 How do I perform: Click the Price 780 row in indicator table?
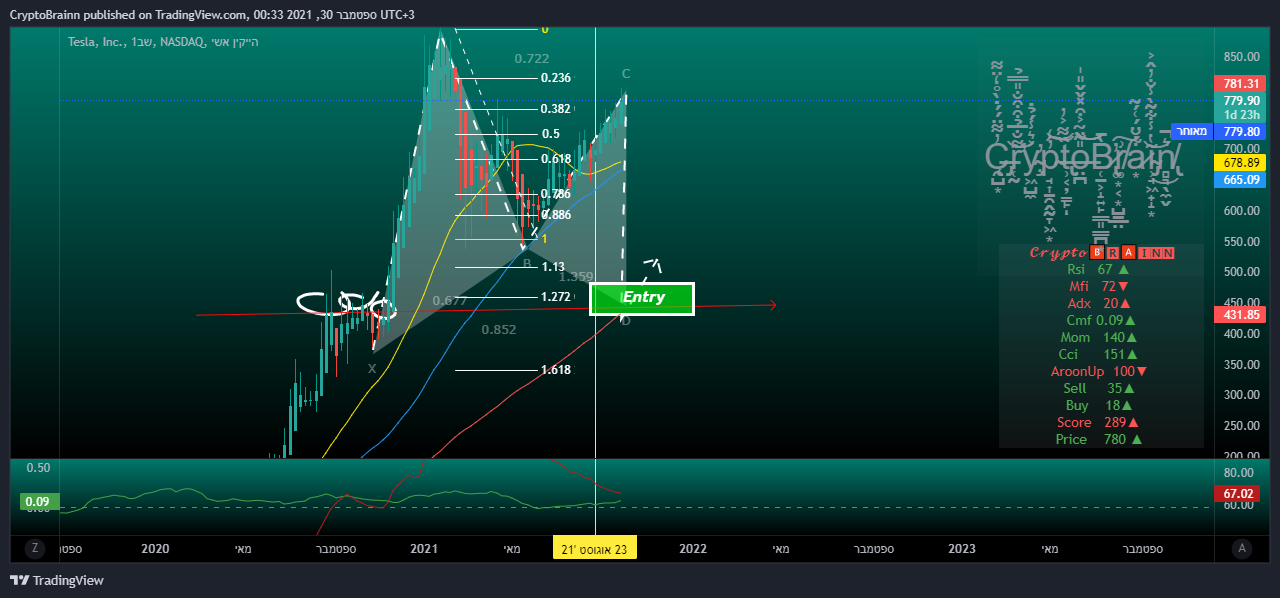(1098, 439)
